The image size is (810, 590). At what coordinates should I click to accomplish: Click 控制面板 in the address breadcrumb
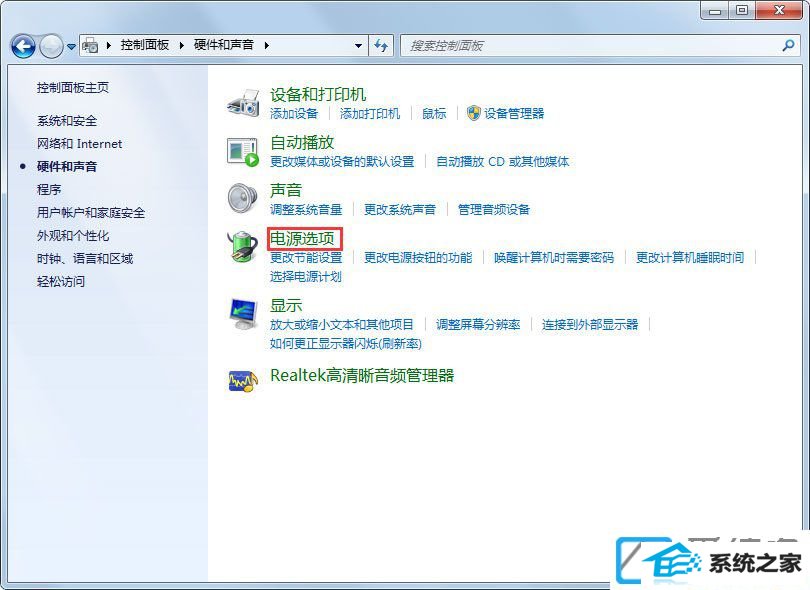(145, 45)
